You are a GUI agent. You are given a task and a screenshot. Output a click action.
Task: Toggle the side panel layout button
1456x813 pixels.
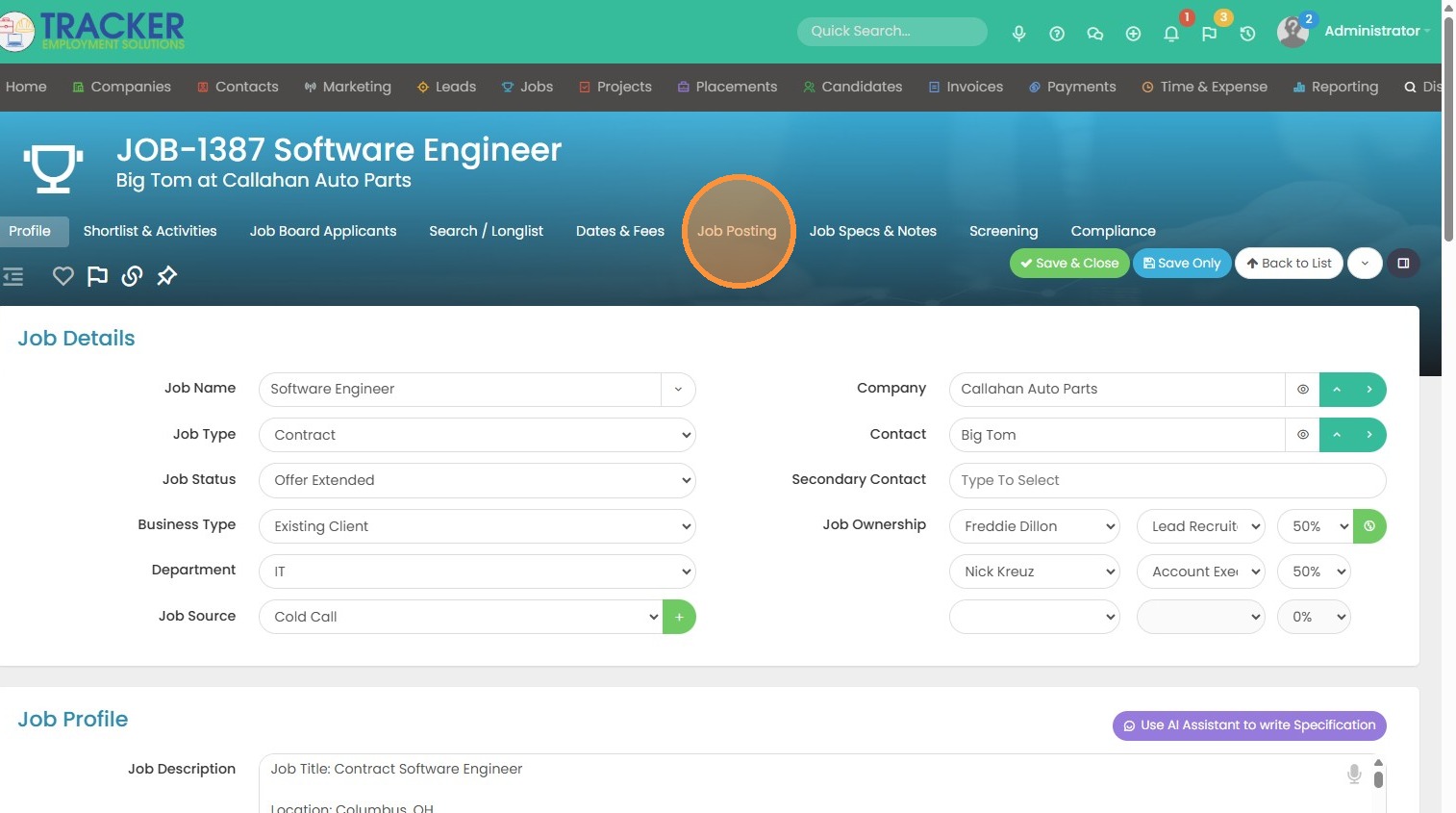(x=1403, y=264)
